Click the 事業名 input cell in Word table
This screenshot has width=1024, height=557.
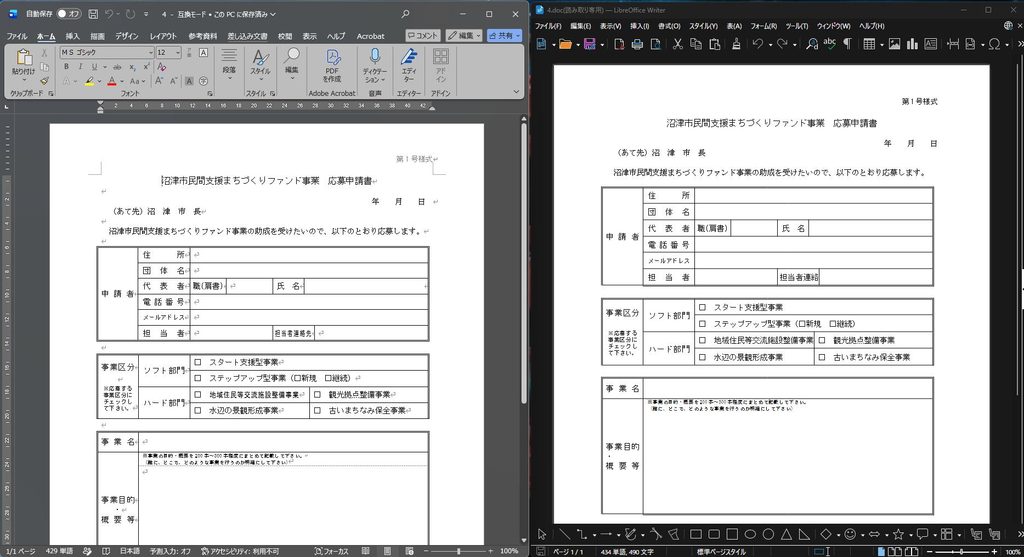click(x=283, y=442)
